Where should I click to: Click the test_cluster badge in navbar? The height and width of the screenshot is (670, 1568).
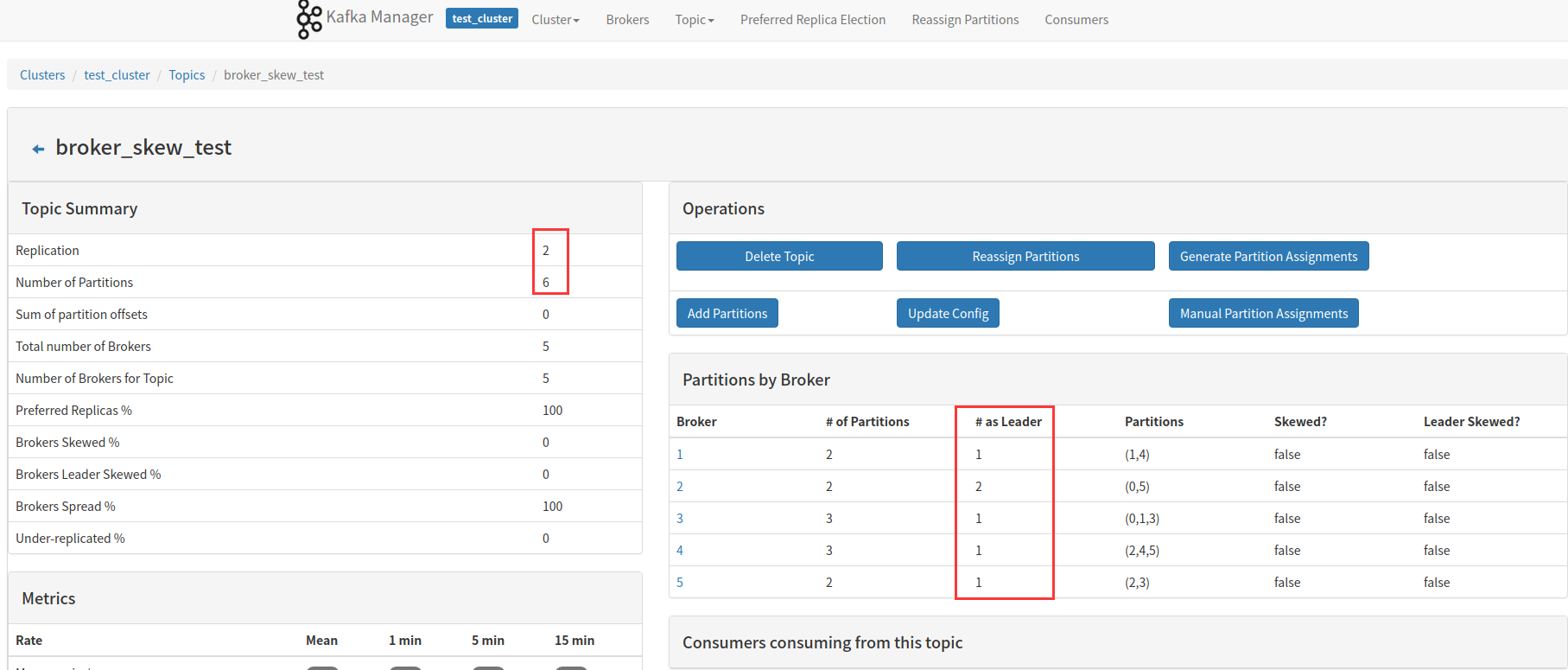coord(482,18)
